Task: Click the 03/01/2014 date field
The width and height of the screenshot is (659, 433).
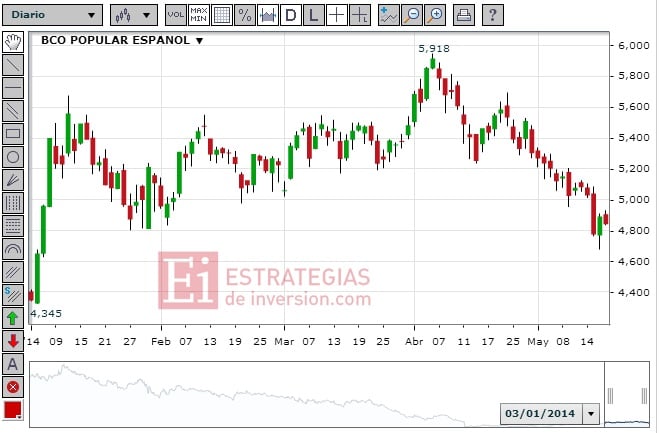Action: point(540,414)
